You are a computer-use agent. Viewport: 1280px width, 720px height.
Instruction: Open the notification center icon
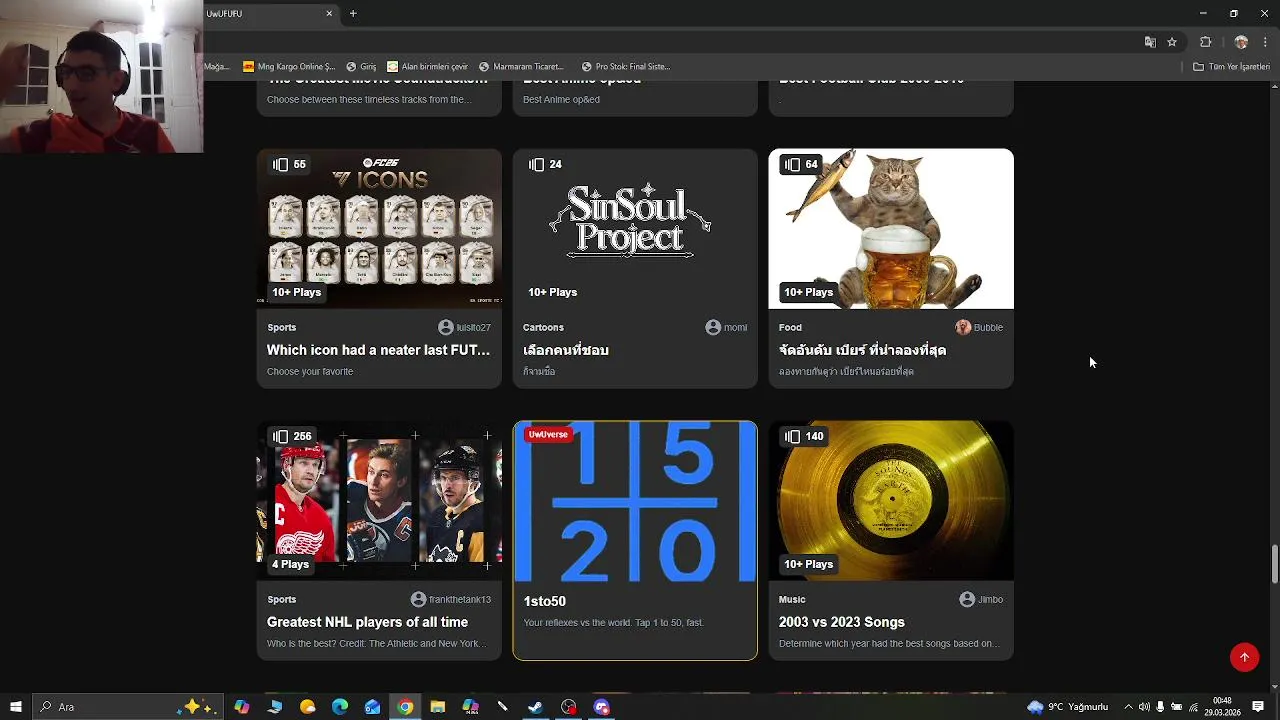pos(1258,707)
